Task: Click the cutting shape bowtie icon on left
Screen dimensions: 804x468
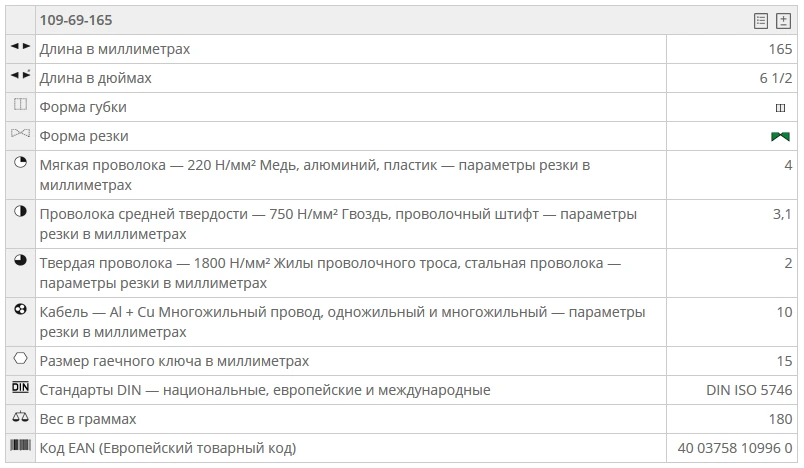Action: click(x=20, y=134)
